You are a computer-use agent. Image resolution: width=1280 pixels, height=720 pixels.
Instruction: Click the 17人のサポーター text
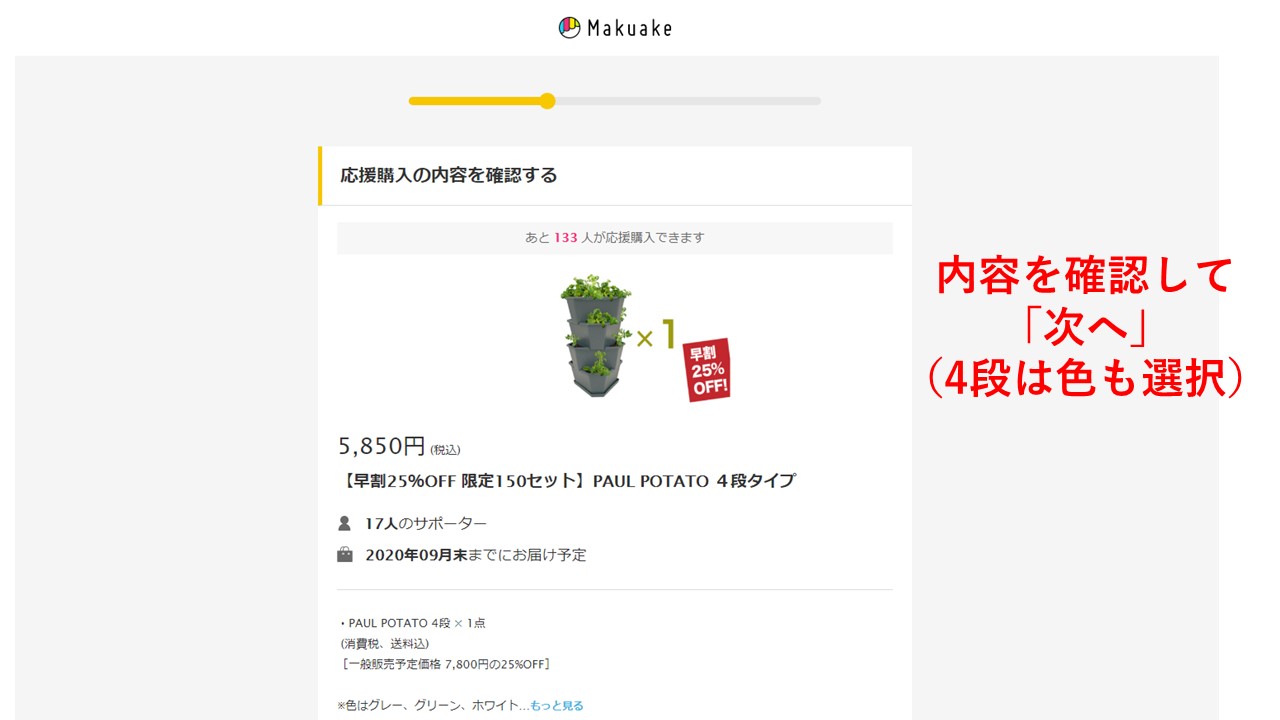(x=426, y=523)
